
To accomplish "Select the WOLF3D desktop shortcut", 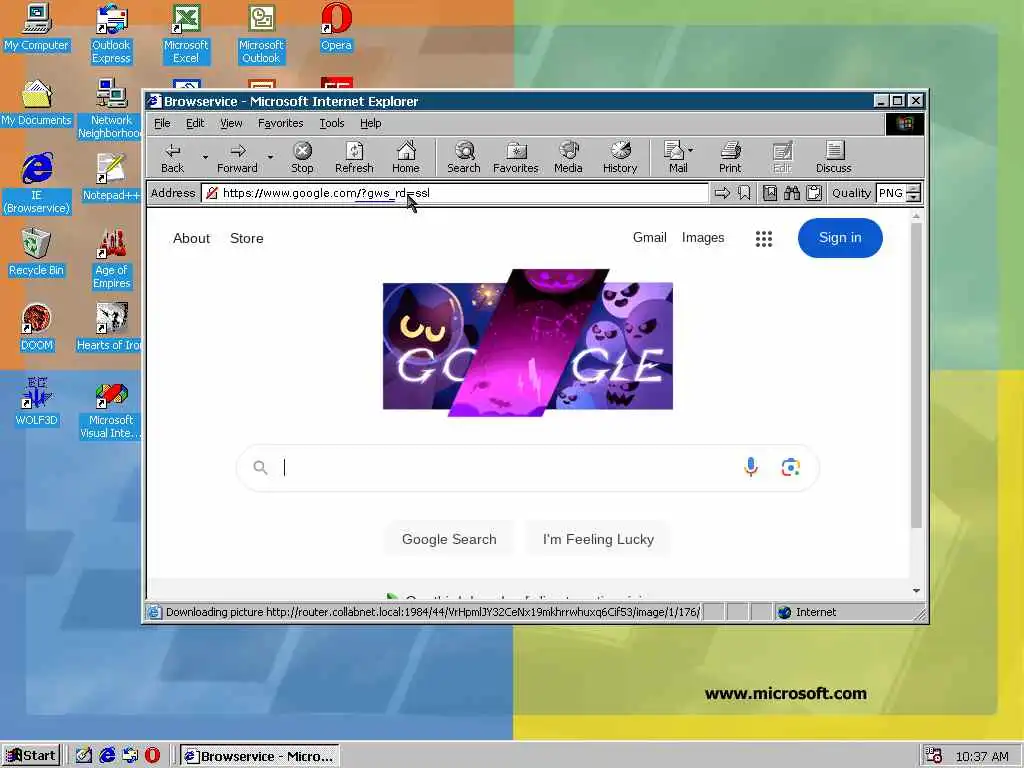I will click(37, 402).
